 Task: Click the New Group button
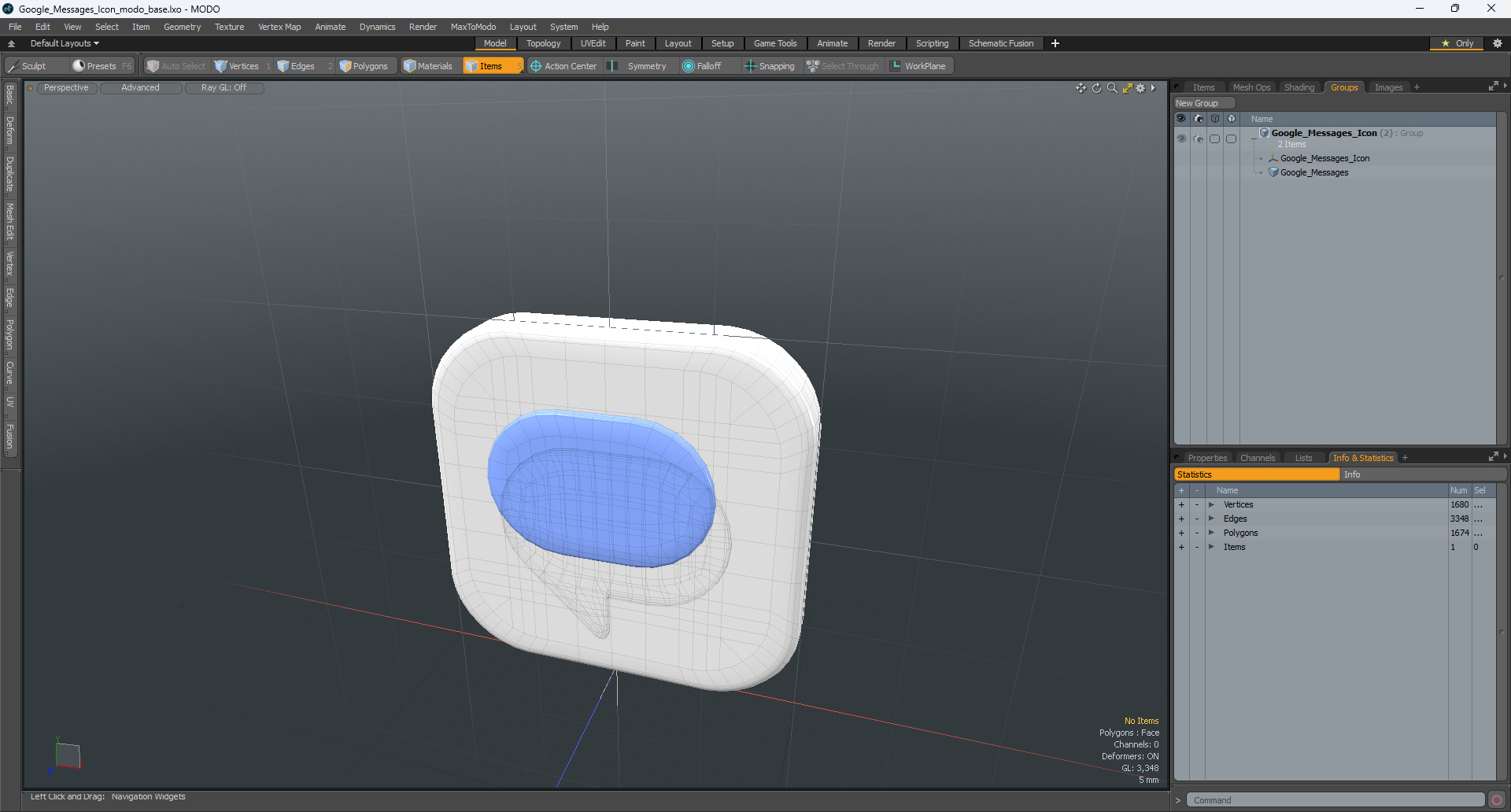pyautogui.click(x=1203, y=103)
